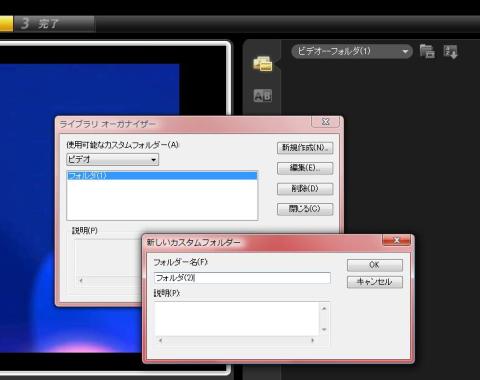Click the 閉じる(C) button
480x380 pixels.
click(305, 209)
